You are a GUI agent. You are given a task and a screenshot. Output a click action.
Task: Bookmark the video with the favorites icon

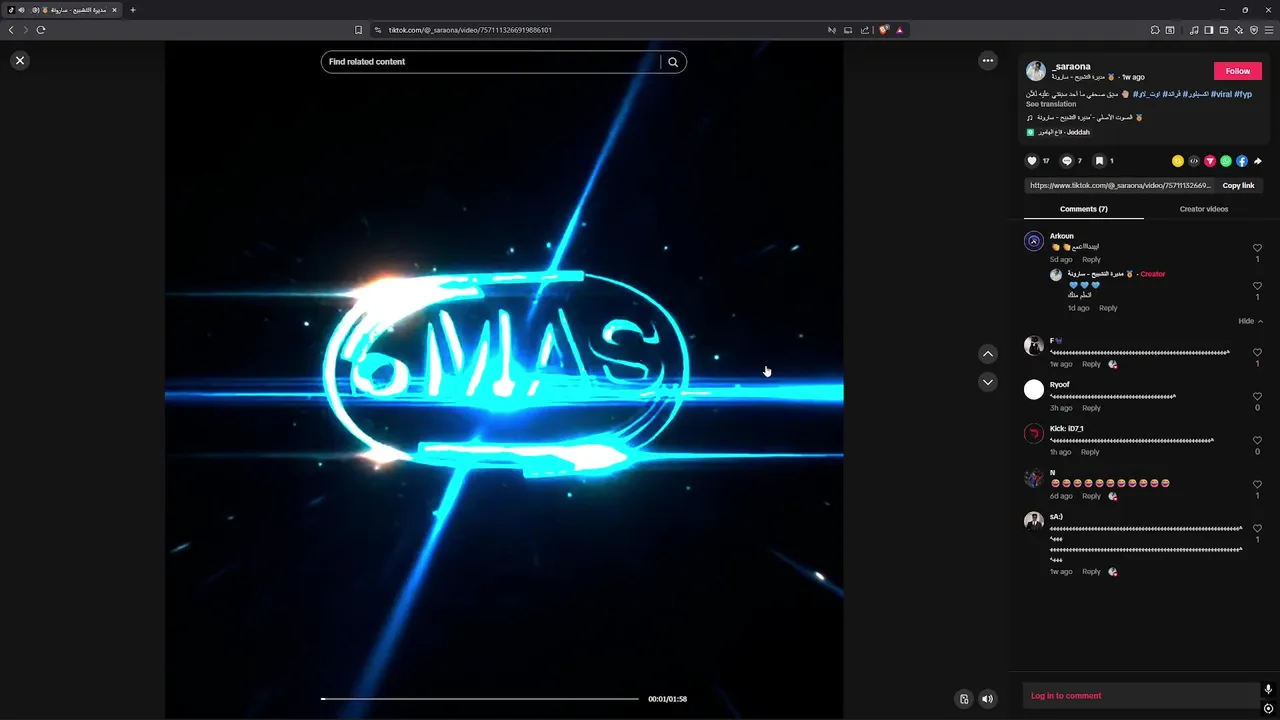coord(1099,161)
